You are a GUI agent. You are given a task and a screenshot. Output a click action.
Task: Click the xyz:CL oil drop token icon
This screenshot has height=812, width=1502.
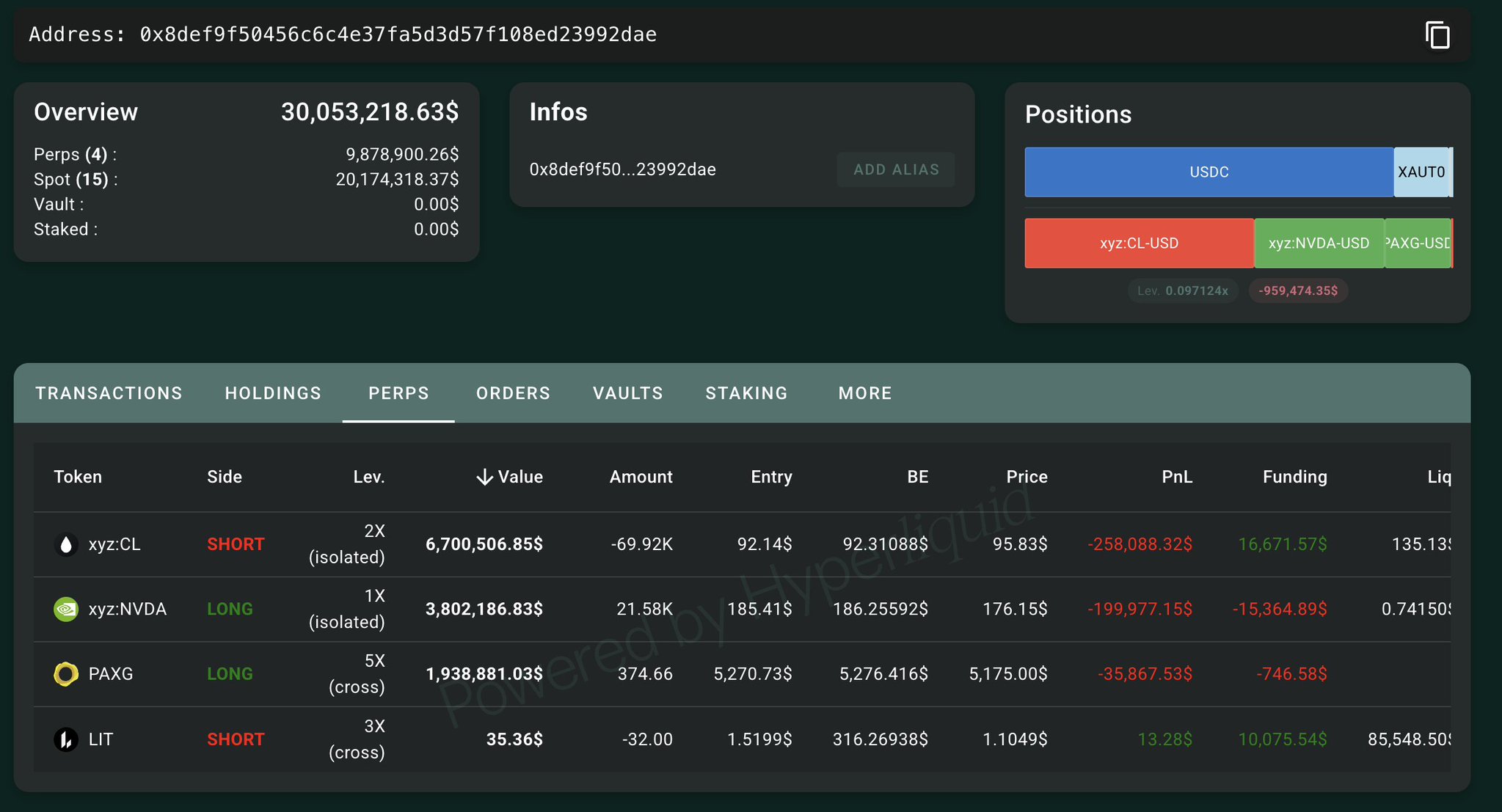[x=66, y=544]
